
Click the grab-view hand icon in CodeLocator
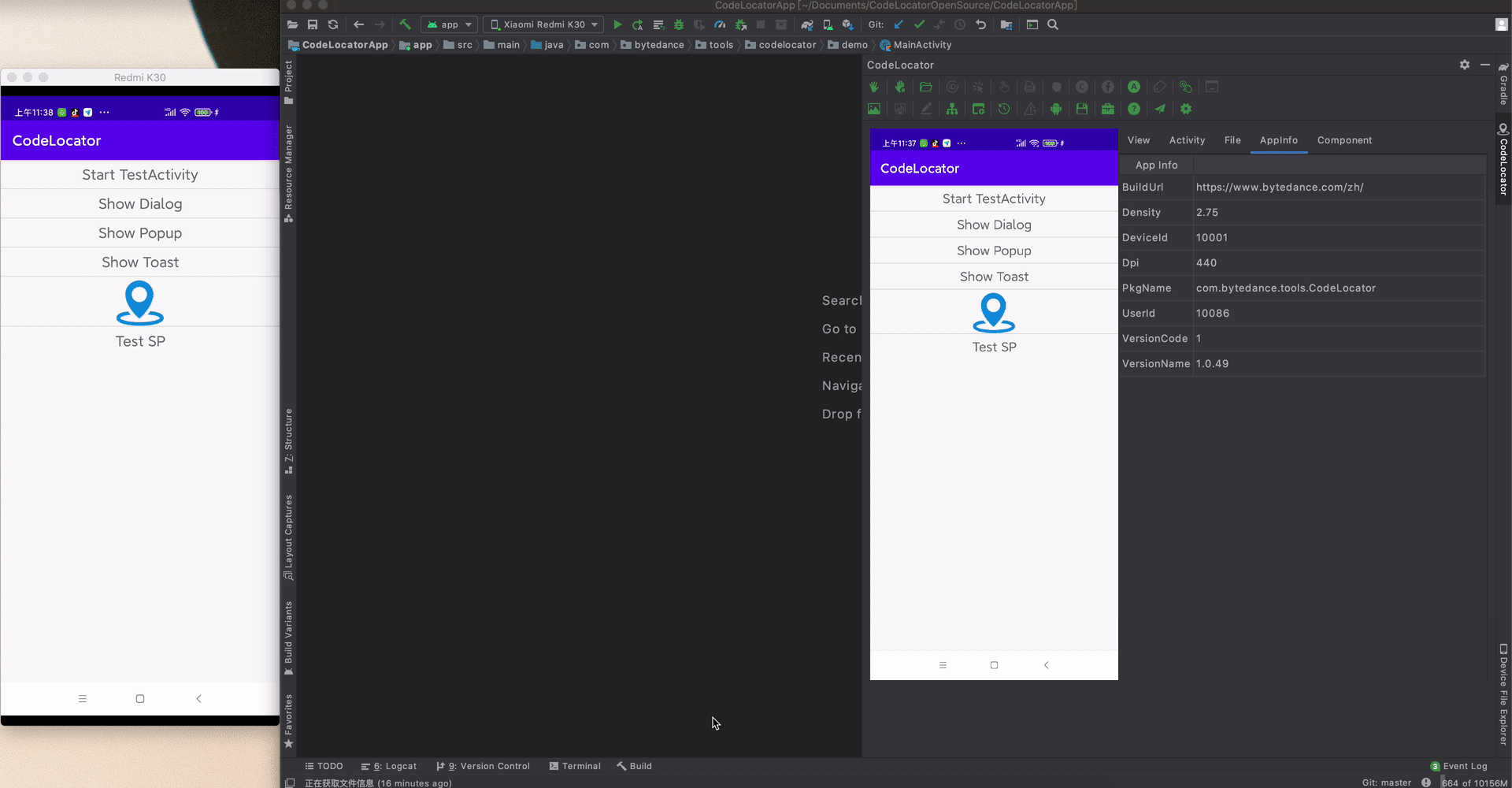point(874,87)
